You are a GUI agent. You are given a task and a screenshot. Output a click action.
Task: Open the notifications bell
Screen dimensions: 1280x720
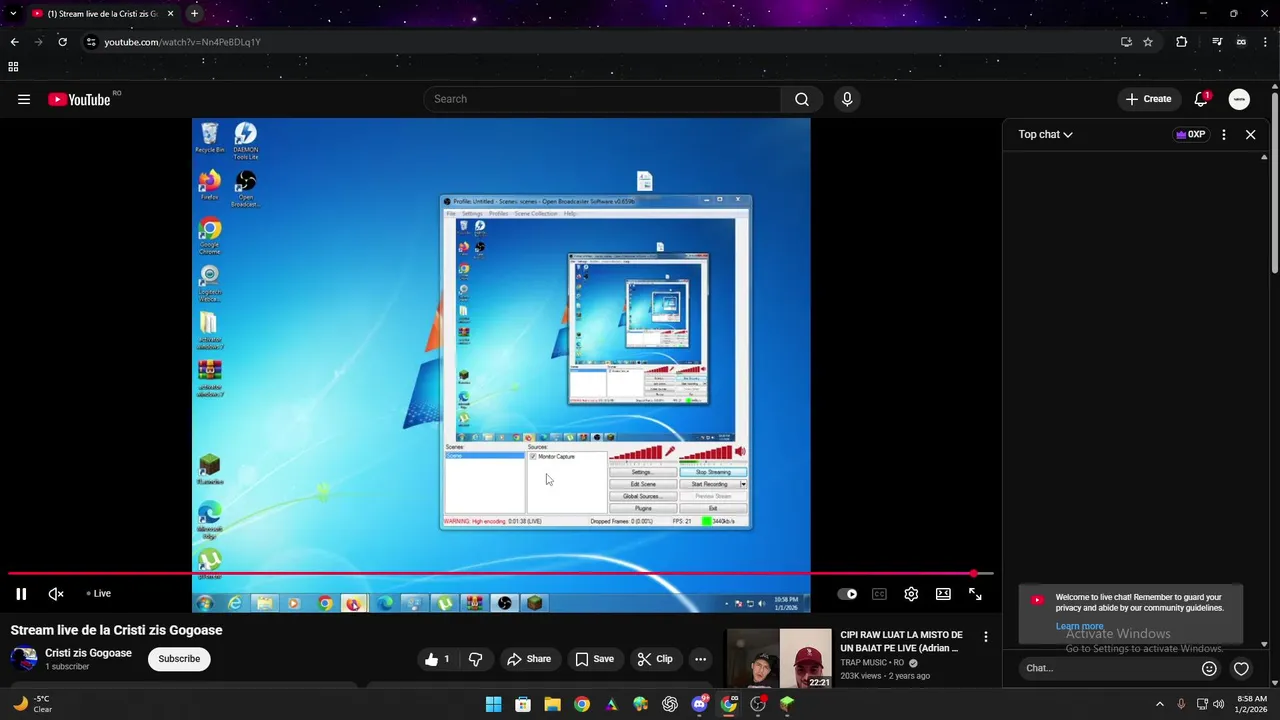[x=1201, y=99]
